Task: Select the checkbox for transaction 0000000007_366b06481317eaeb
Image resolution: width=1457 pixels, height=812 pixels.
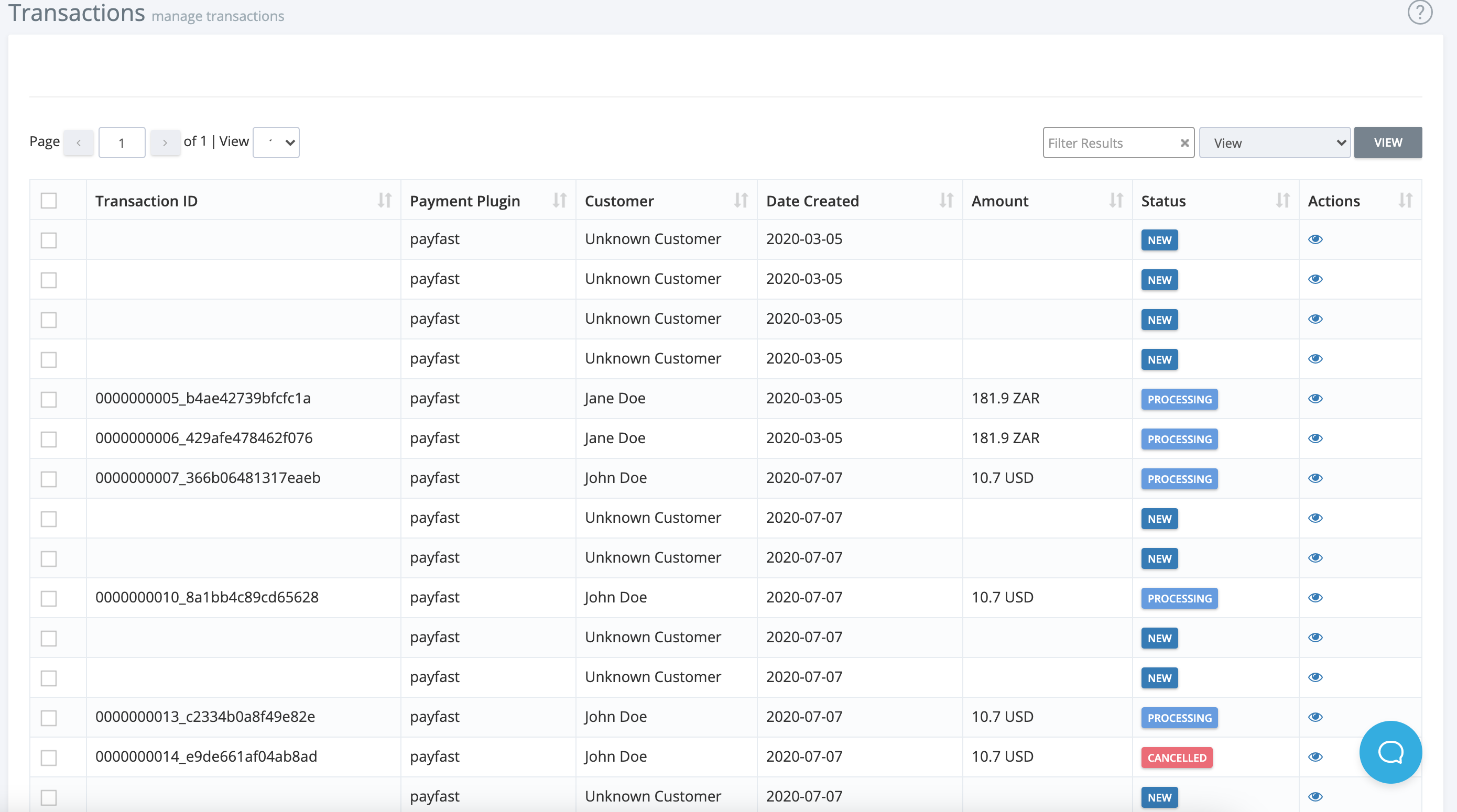Action: click(x=49, y=478)
